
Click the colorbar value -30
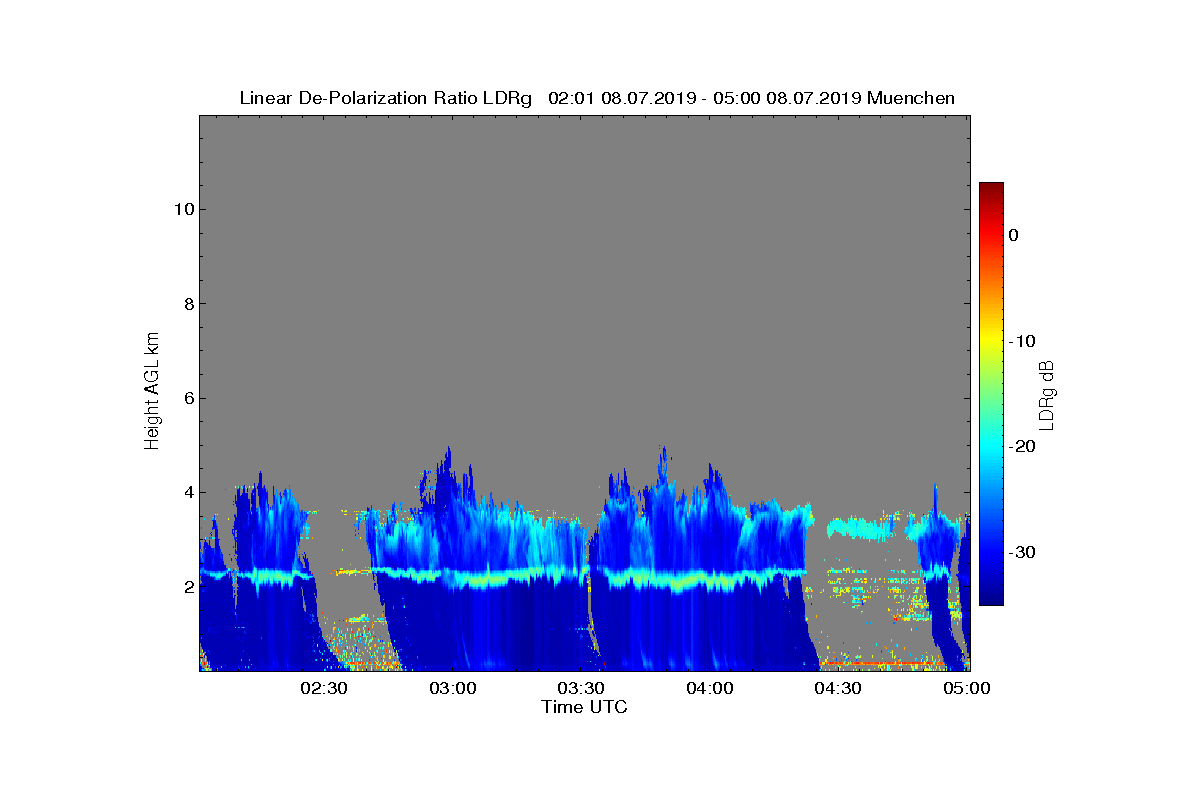pyautogui.click(x=1021, y=552)
